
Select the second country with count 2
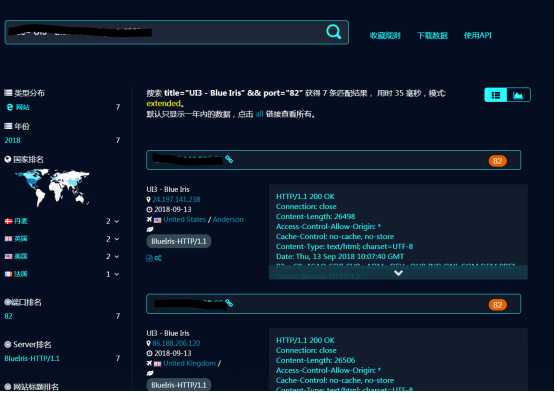pos(21,238)
